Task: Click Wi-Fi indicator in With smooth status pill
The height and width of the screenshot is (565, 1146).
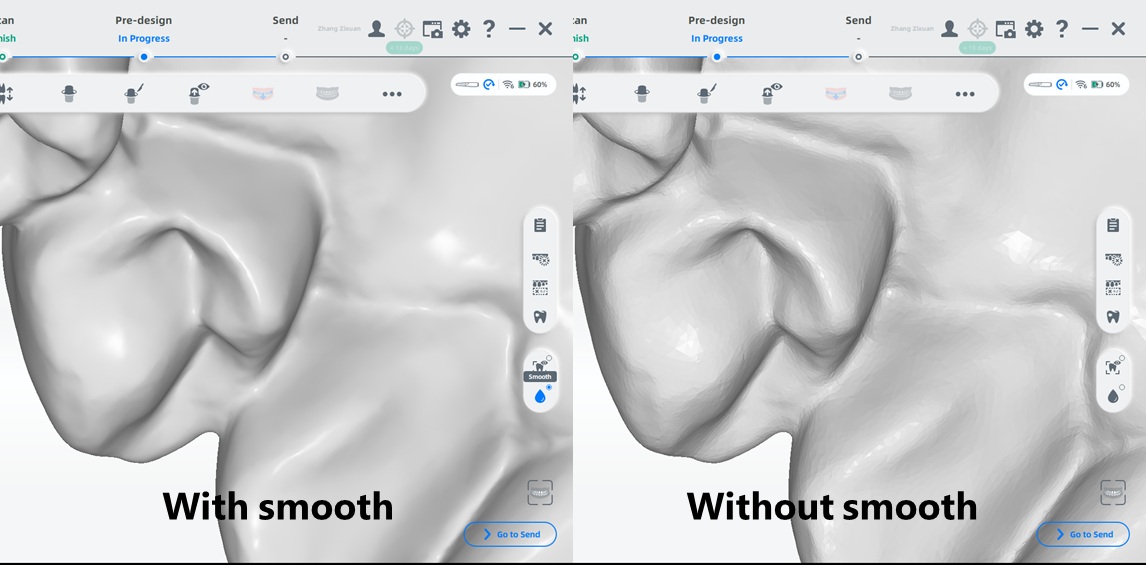Action: pyautogui.click(x=508, y=85)
